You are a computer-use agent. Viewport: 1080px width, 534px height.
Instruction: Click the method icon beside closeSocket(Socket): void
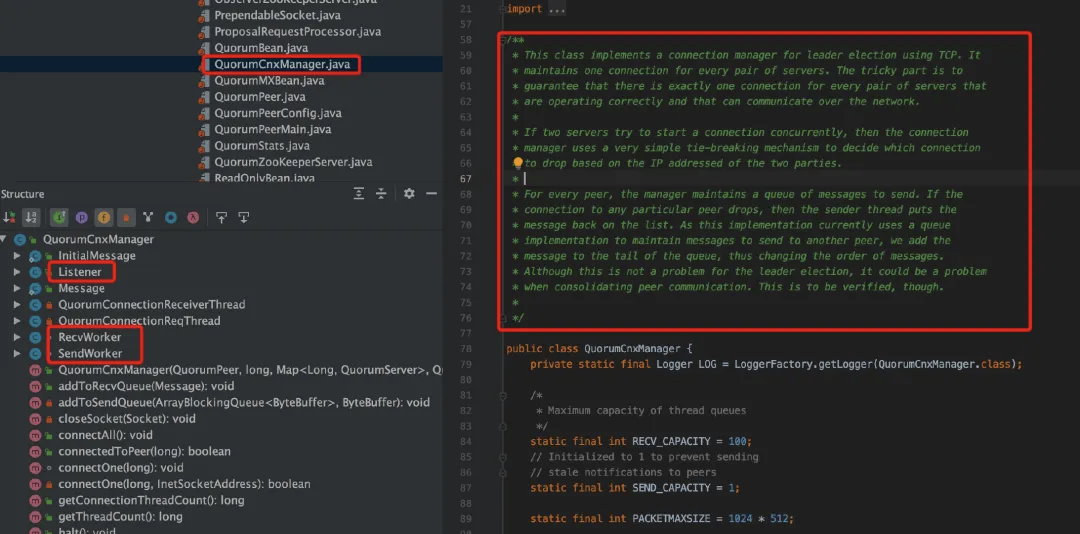[x=35, y=419]
